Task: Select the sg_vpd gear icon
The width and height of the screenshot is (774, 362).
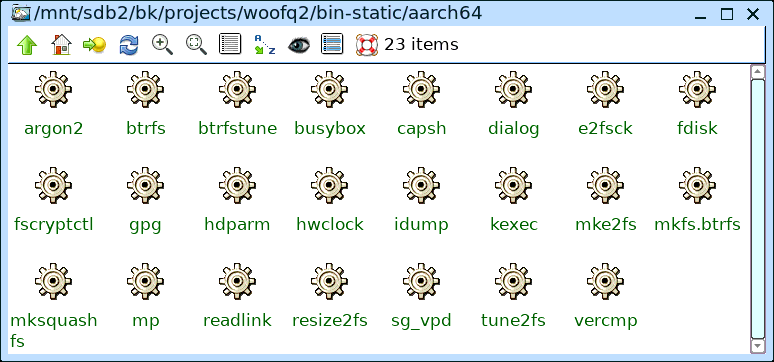Action: click(x=422, y=282)
